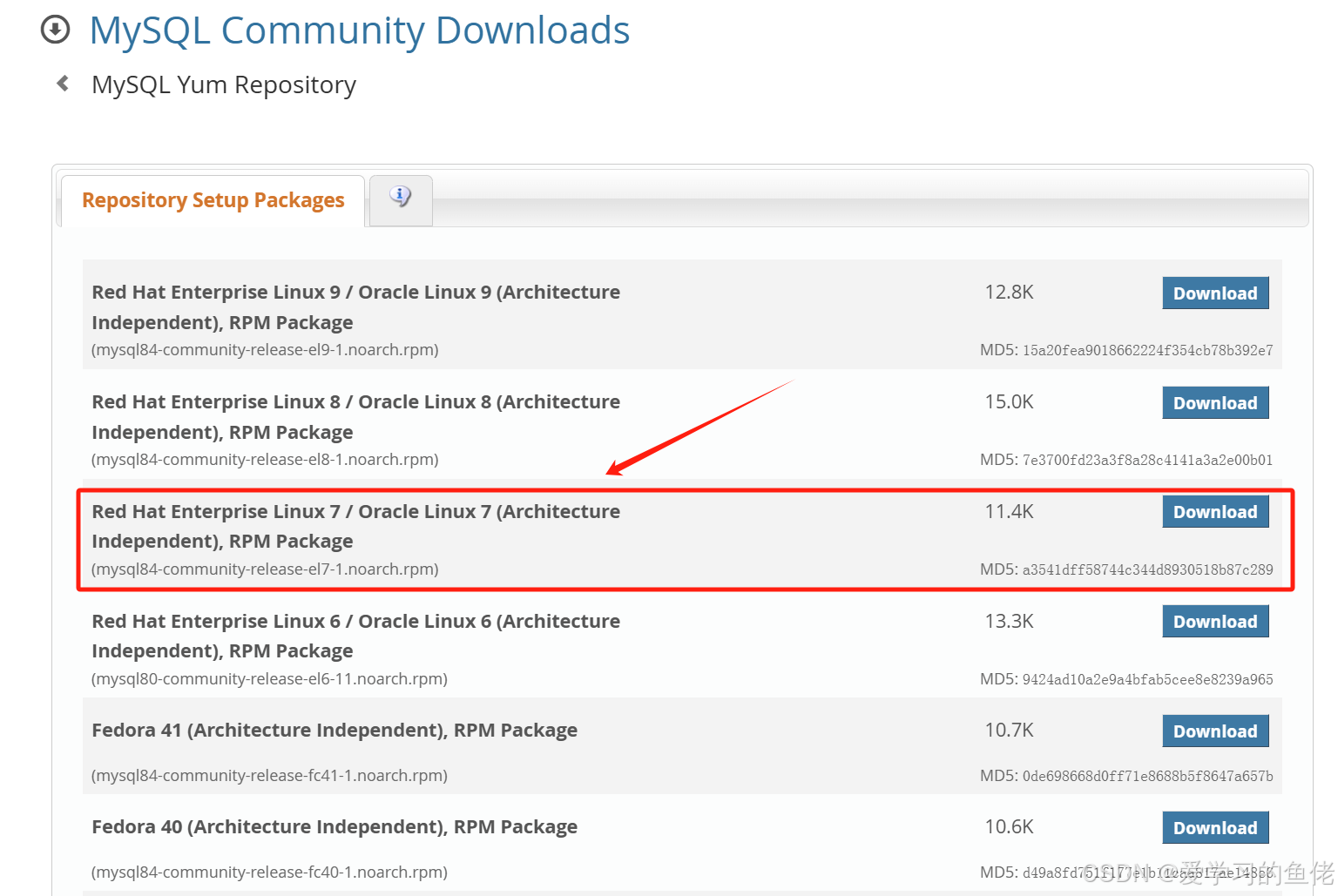Click the Red Hat Enterprise Linux 7 package title
Screen dimensions: 1338x896
tap(355, 526)
